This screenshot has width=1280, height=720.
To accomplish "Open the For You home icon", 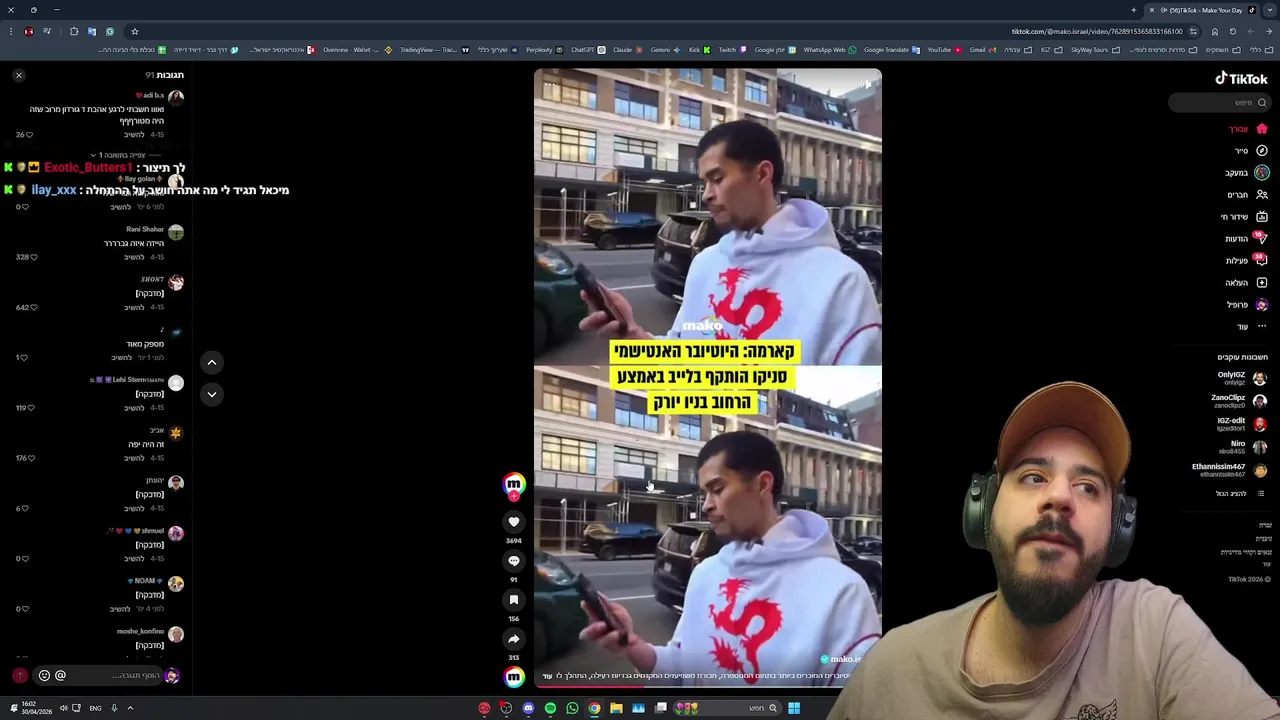I will [x=1262, y=129].
